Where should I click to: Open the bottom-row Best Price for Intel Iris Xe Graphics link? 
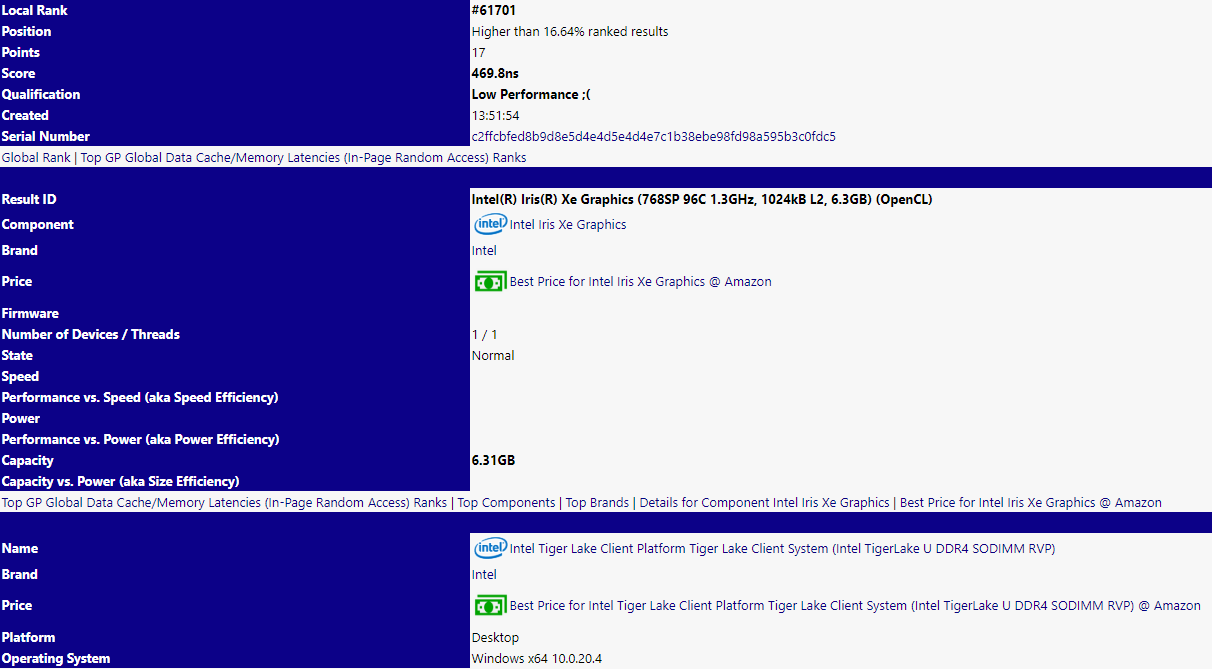[x=1031, y=503]
